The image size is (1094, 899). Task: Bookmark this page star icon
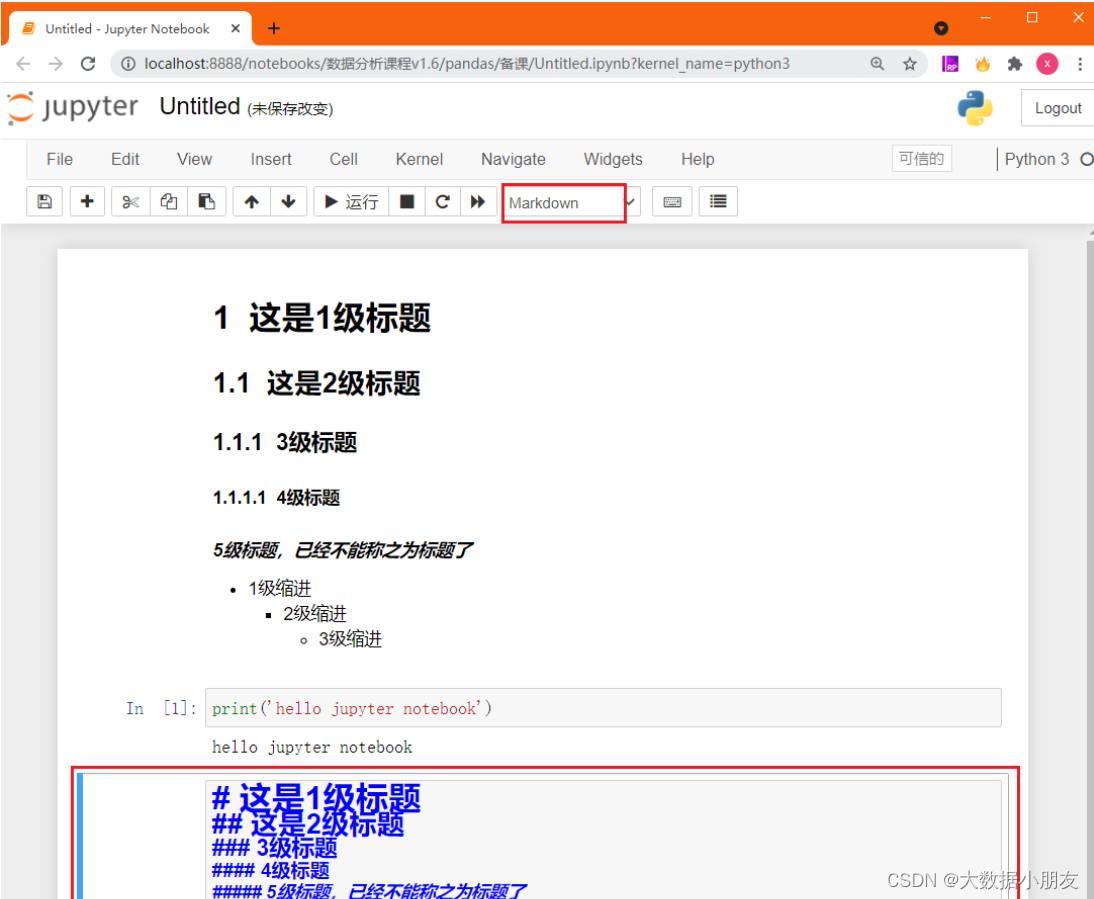tap(909, 64)
